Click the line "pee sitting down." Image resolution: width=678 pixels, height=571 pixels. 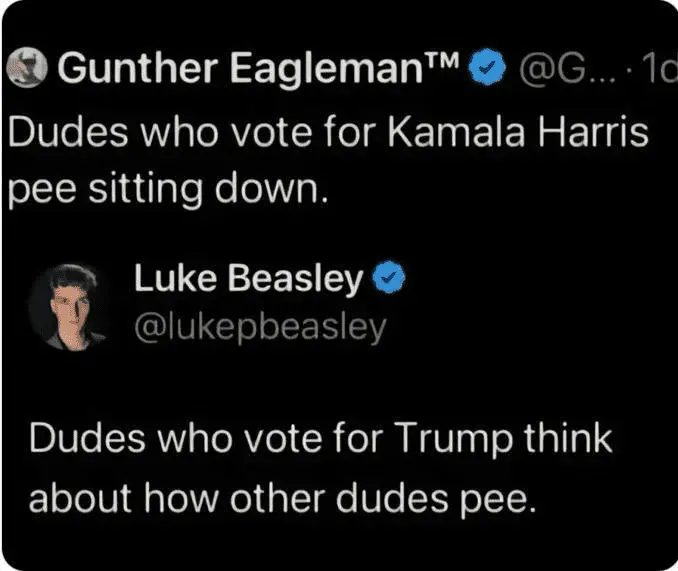(168, 189)
